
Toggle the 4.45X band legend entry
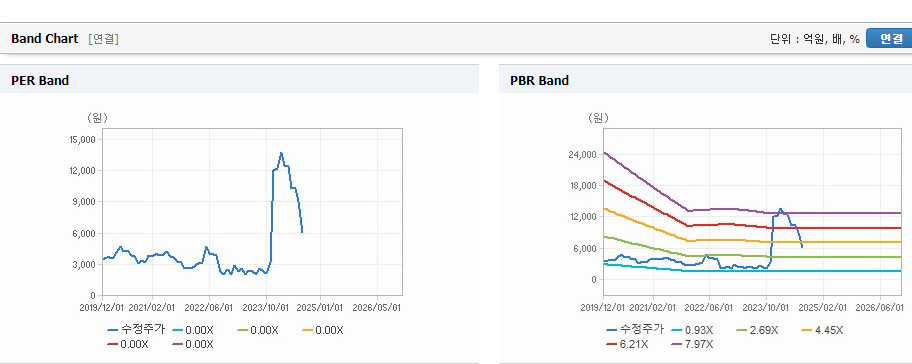[x=822, y=330]
